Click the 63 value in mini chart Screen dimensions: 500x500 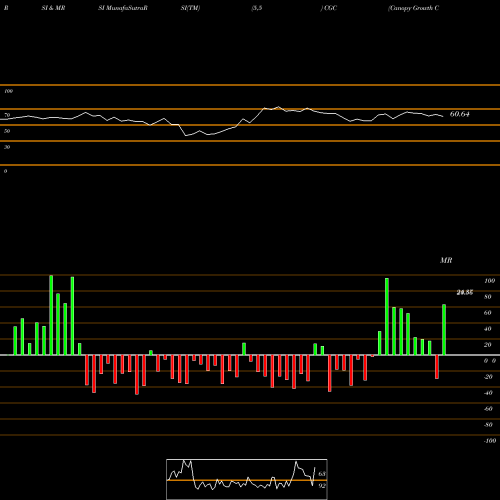tap(322, 474)
